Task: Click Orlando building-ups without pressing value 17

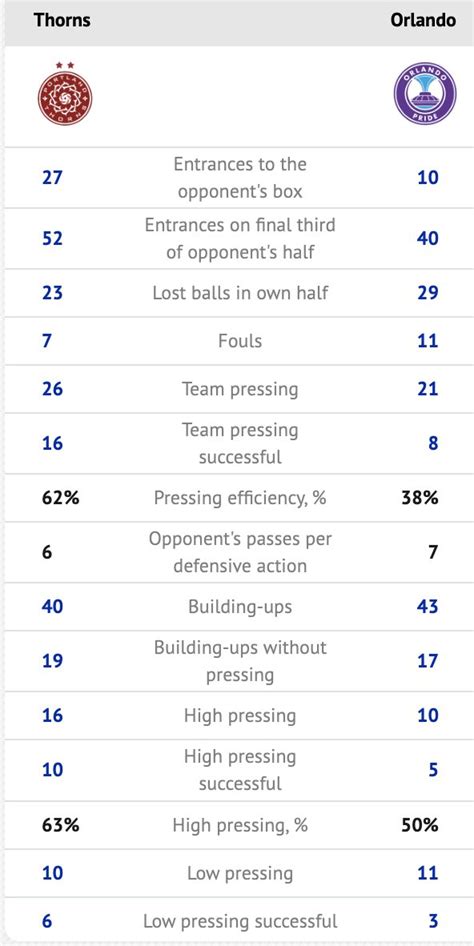Action: point(428,661)
